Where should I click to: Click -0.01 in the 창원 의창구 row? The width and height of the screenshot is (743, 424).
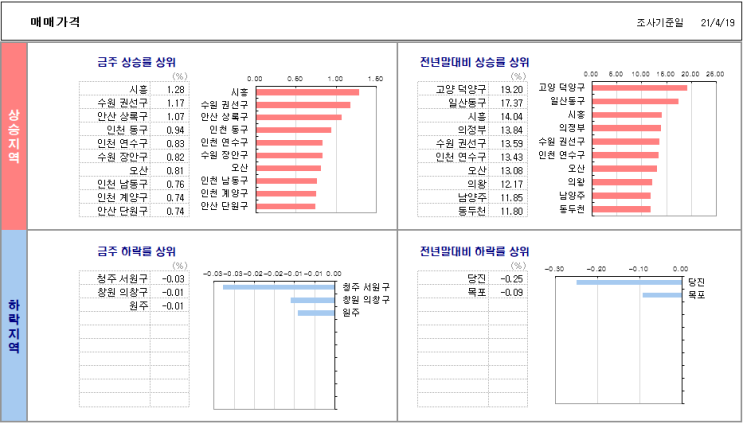172,292
